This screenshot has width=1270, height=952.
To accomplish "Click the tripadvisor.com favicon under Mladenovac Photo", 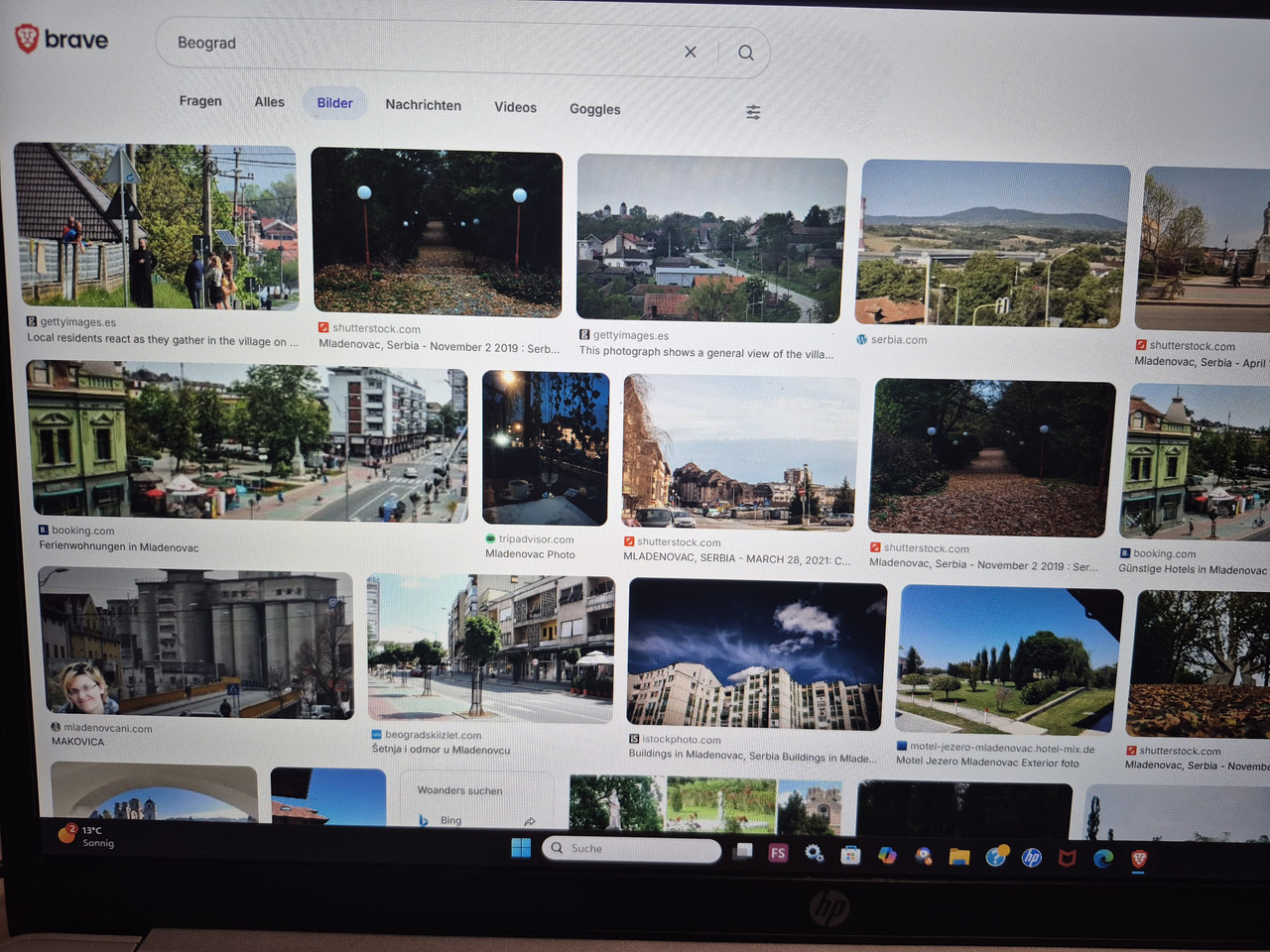I will pyautogui.click(x=489, y=539).
